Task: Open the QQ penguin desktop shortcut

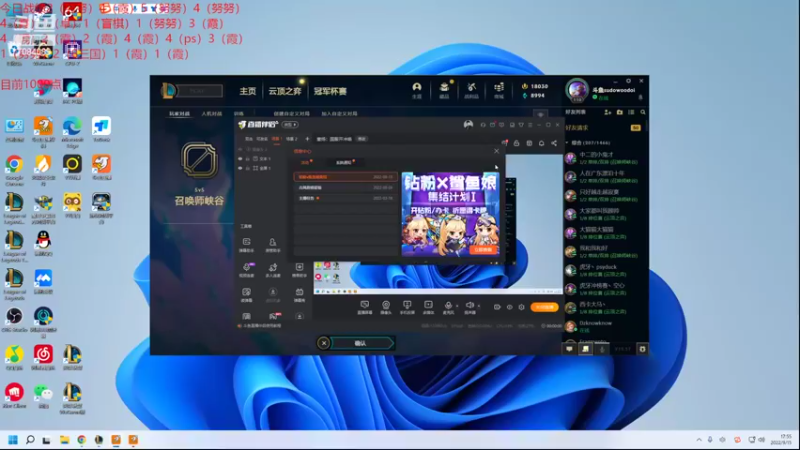Action: tap(43, 243)
